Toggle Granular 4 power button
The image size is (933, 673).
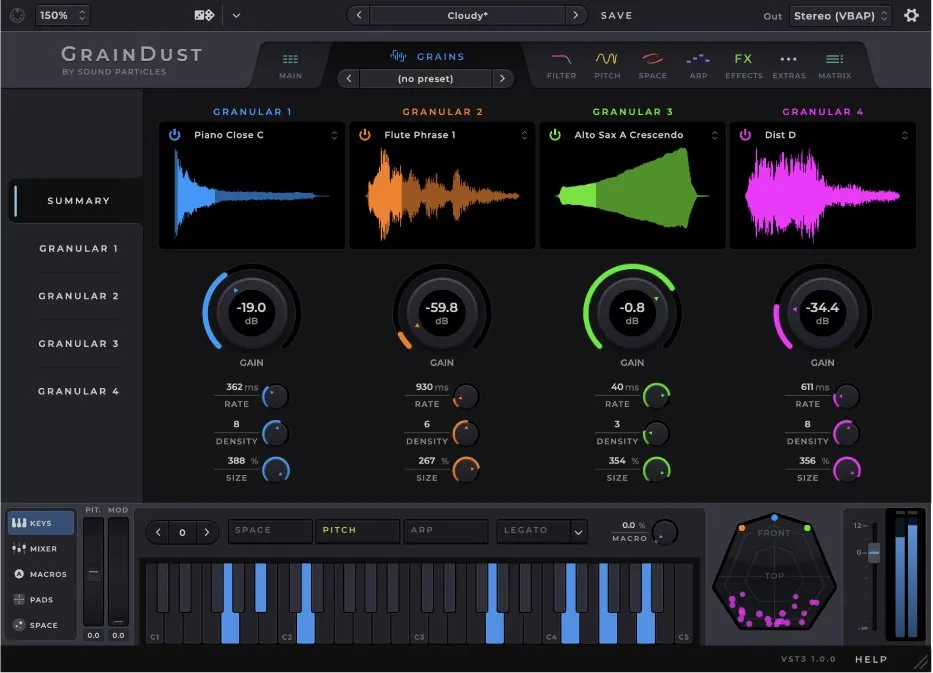click(745, 135)
